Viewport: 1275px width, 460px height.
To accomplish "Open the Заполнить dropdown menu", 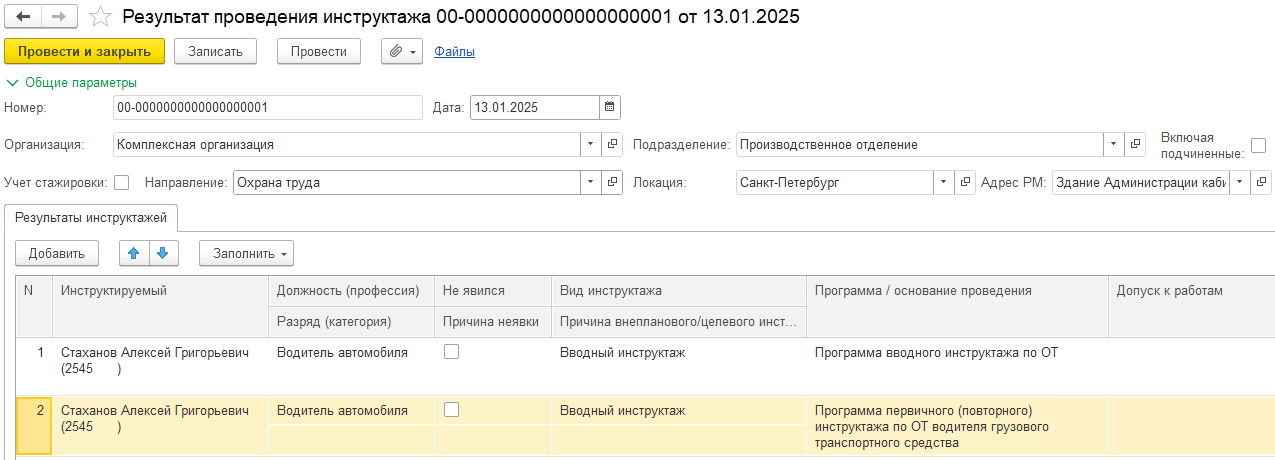I will click(246, 253).
